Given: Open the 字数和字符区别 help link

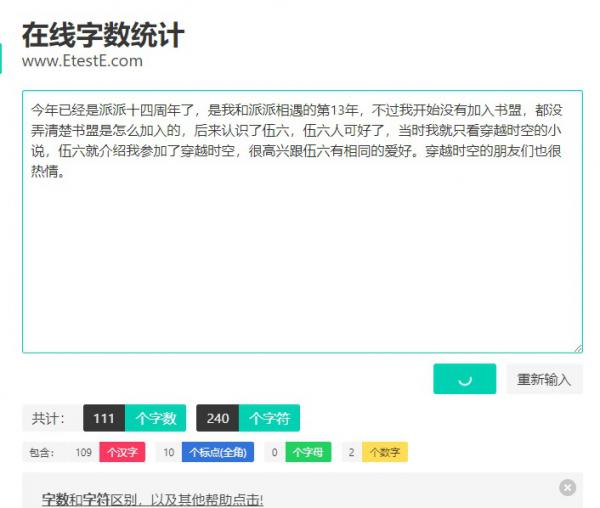Looking at the screenshot, I should [x=152, y=499].
